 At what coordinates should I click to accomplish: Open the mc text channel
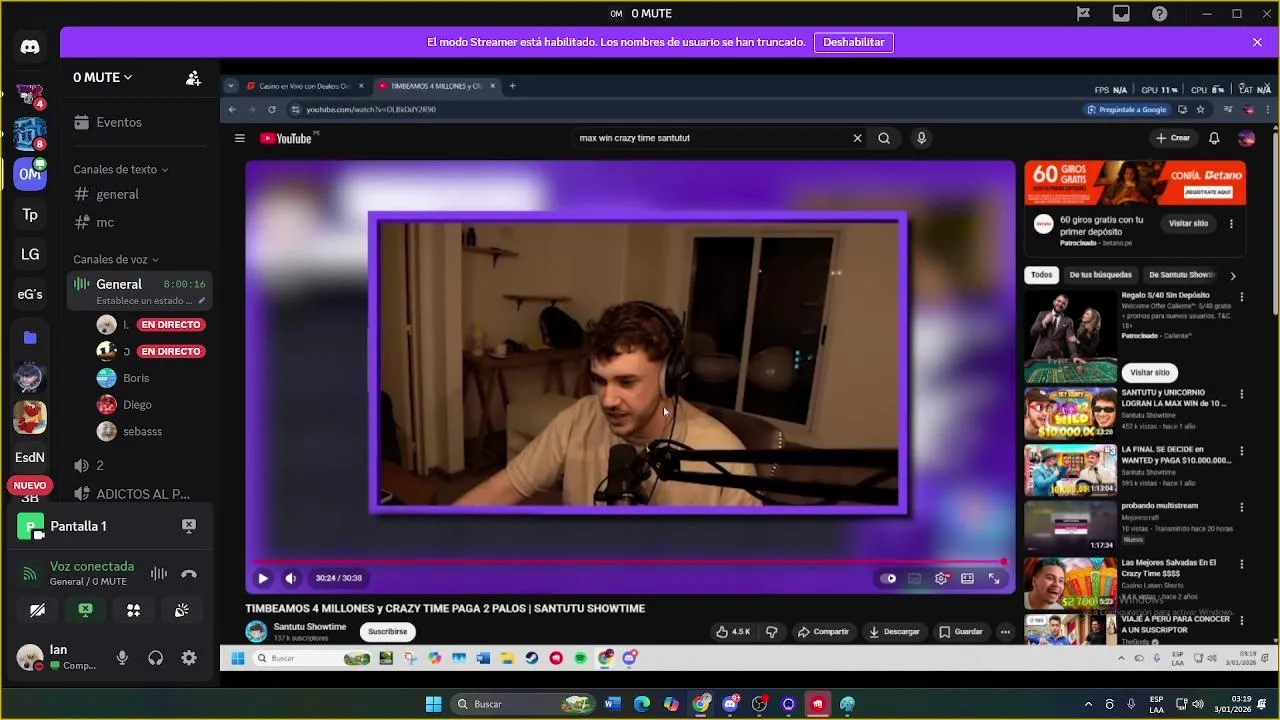[x=139, y=222]
